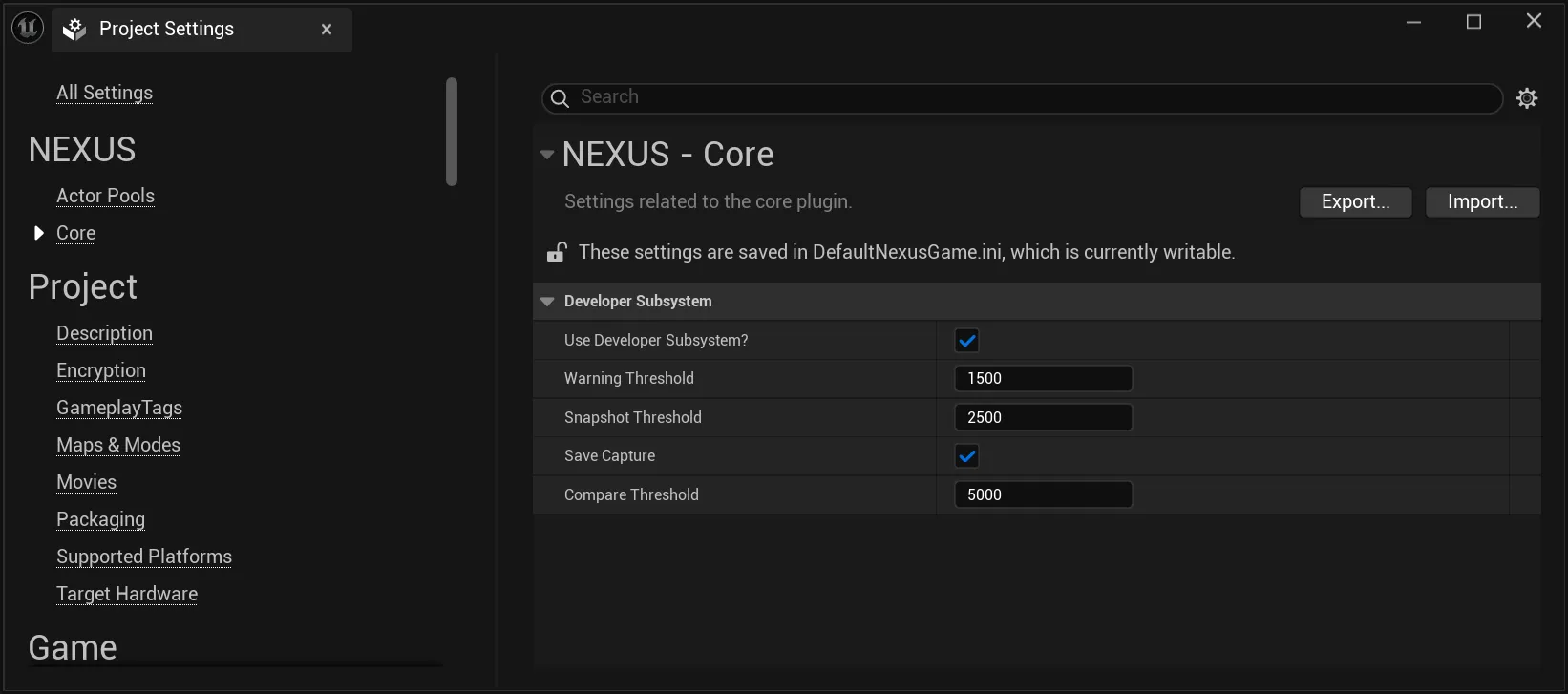Click the search magnifier icon
1568x694 pixels.
pyautogui.click(x=561, y=98)
